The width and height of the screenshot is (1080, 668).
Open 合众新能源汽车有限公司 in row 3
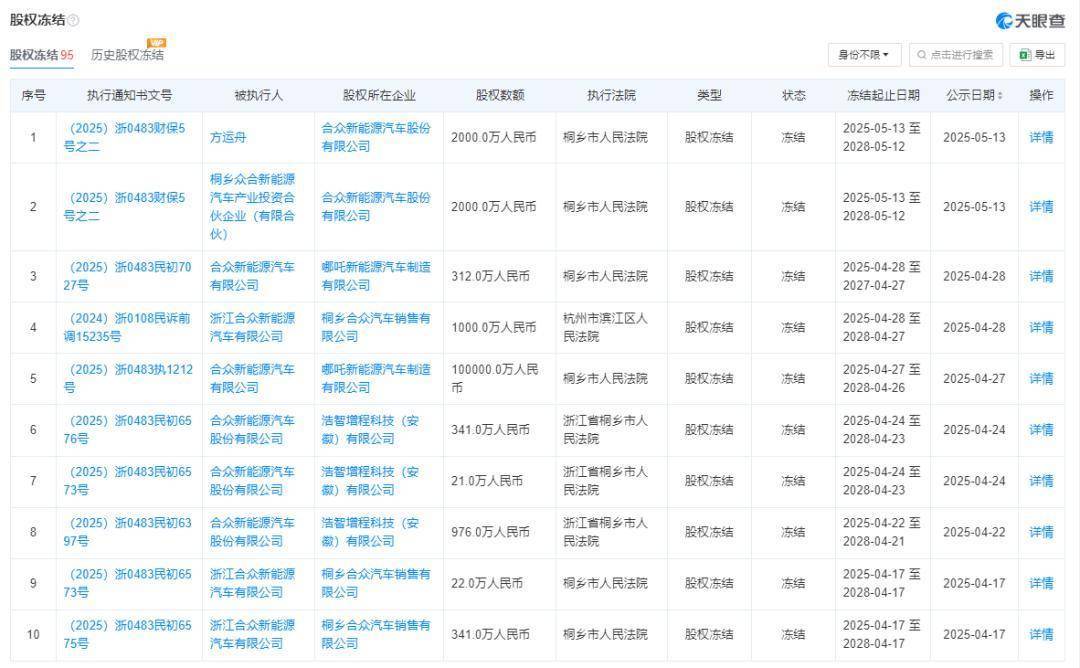tap(252, 276)
